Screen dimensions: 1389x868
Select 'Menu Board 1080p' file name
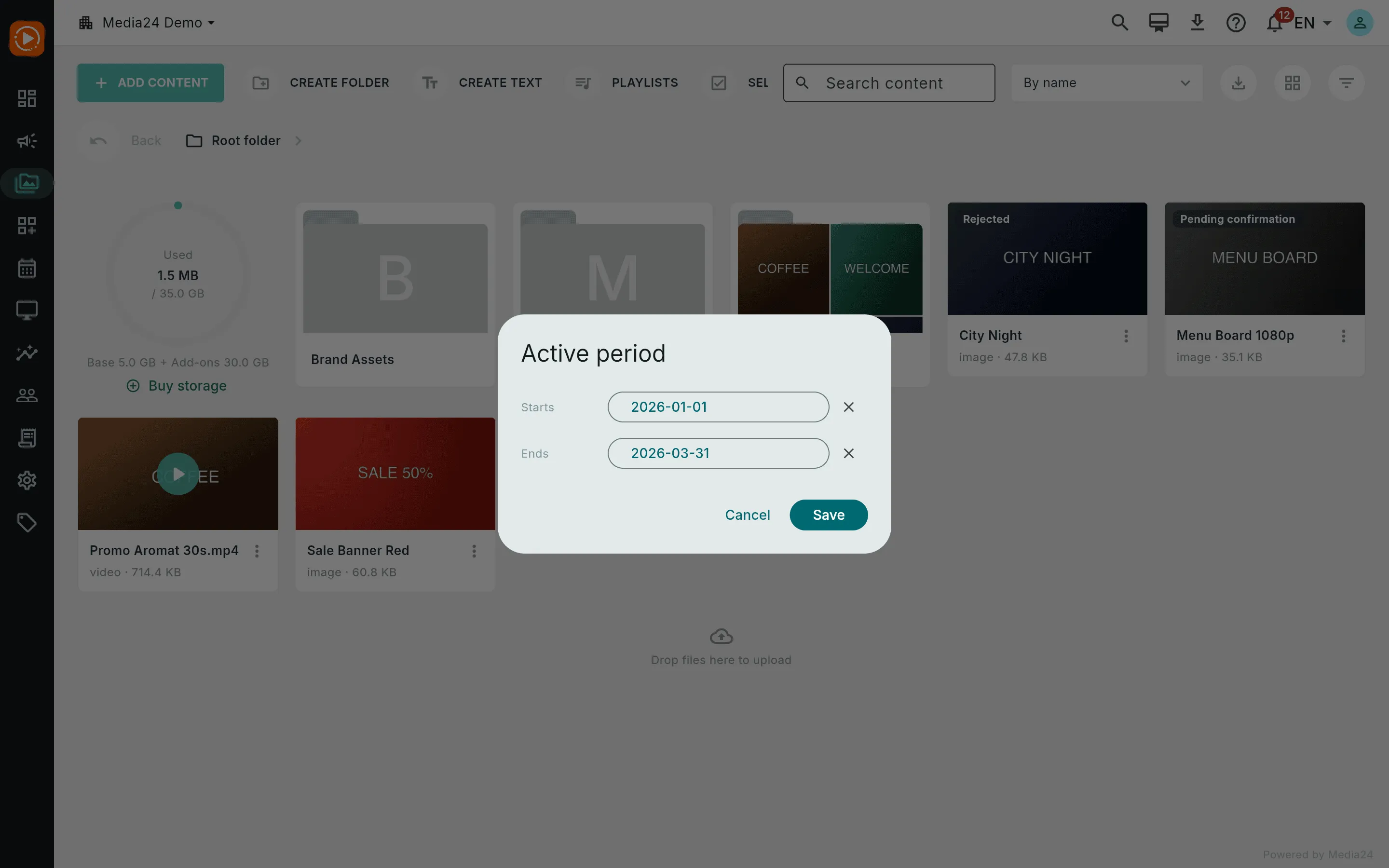(1235, 335)
